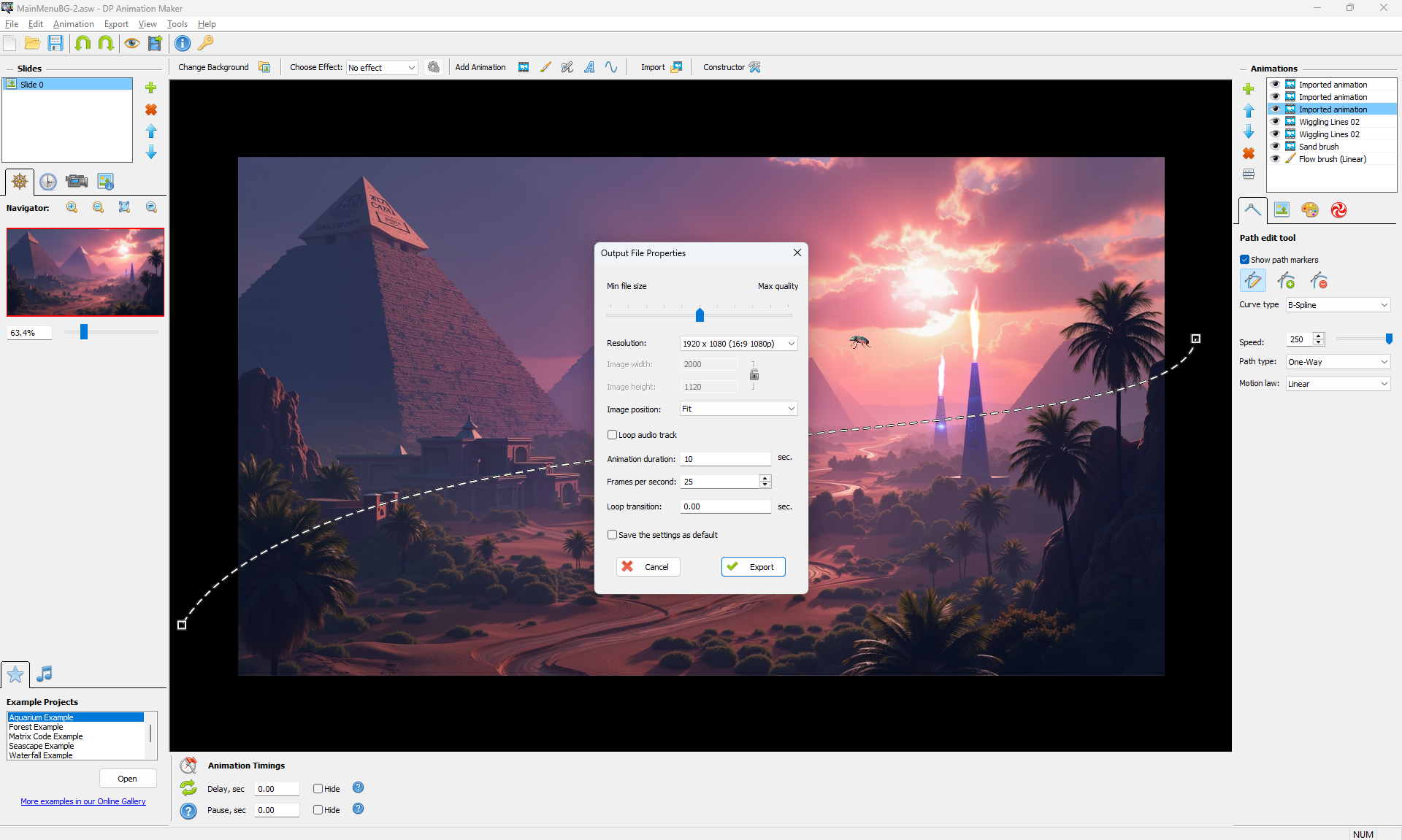Open the Resolution dropdown
The width and height of the screenshot is (1402, 840).
tap(738, 344)
